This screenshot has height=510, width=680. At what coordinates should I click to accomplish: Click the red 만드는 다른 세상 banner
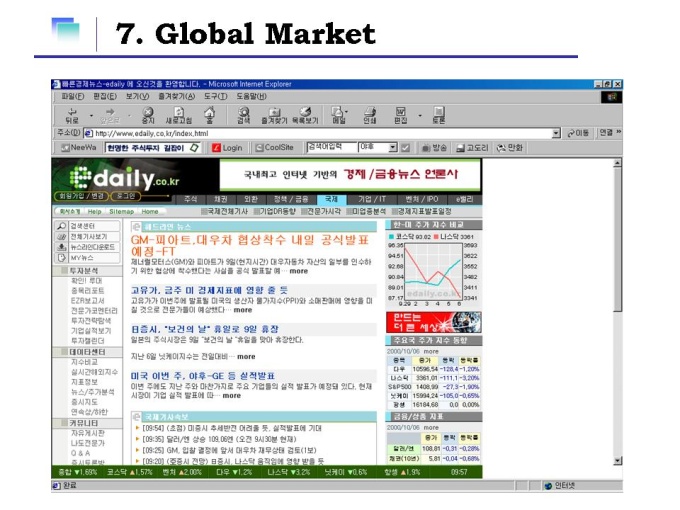pyautogui.click(x=433, y=322)
